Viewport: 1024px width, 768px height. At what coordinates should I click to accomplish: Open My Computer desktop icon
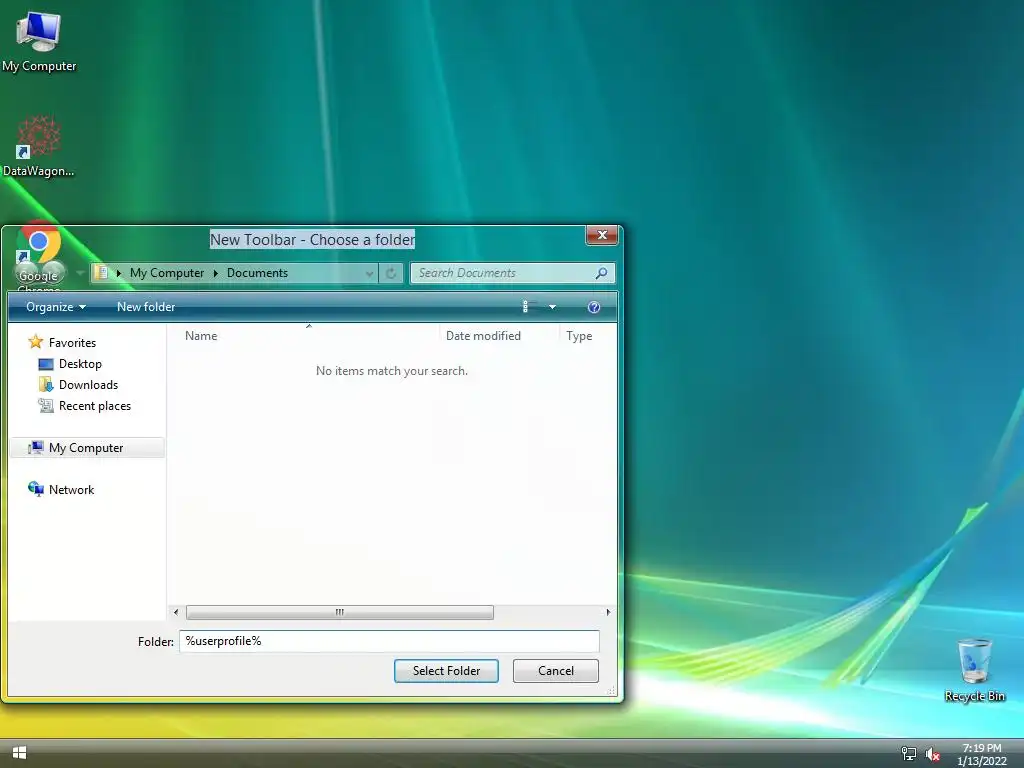point(39,41)
